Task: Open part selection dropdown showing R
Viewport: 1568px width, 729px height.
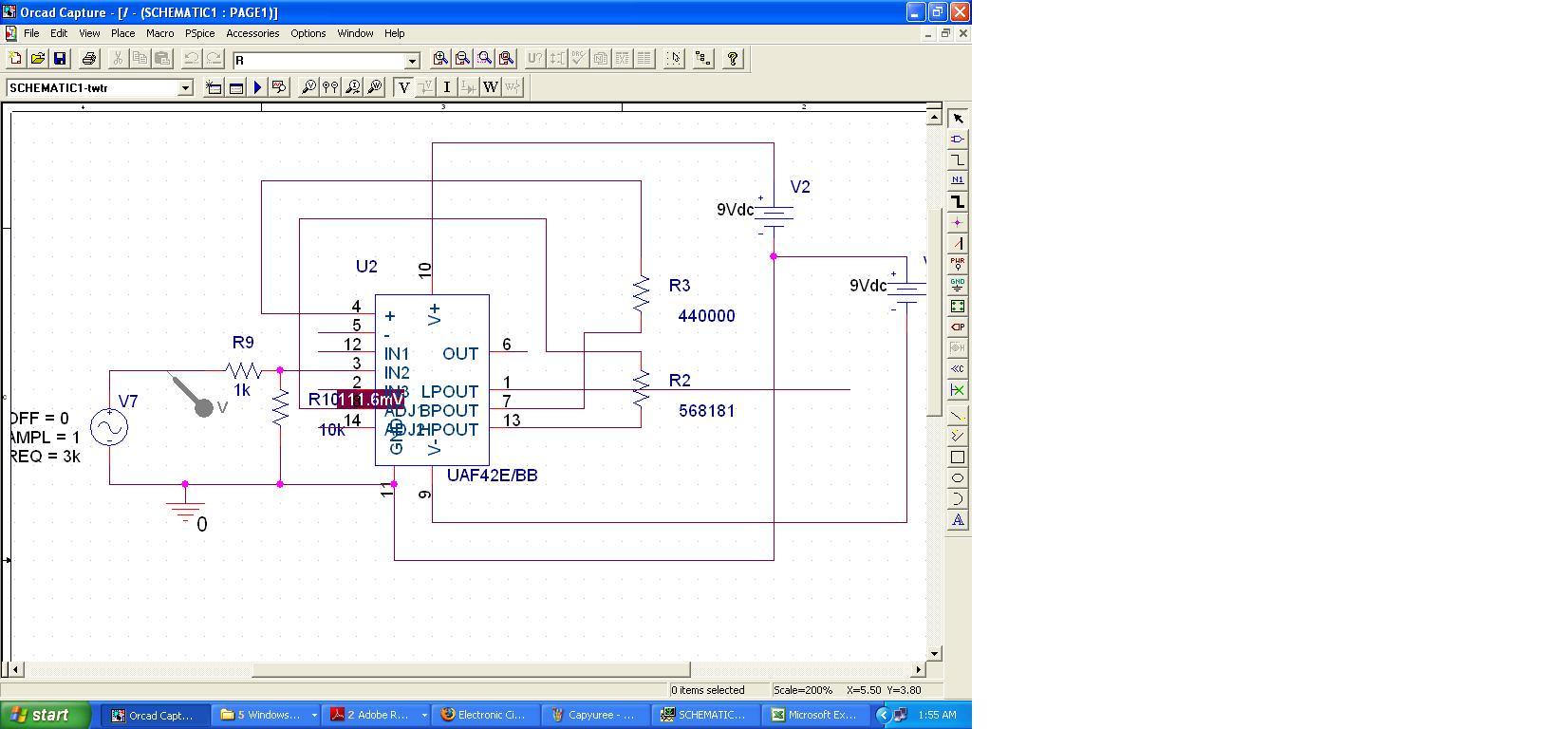Action: point(412,60)
